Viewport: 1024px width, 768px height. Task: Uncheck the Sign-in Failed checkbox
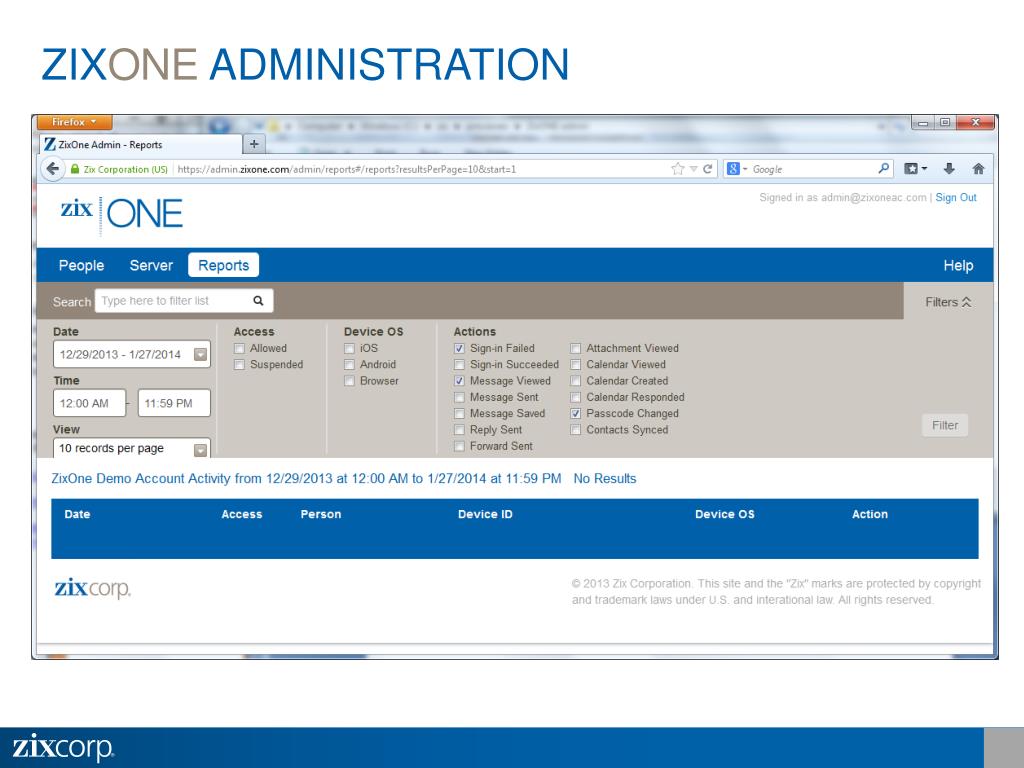[x=460, y=349]
